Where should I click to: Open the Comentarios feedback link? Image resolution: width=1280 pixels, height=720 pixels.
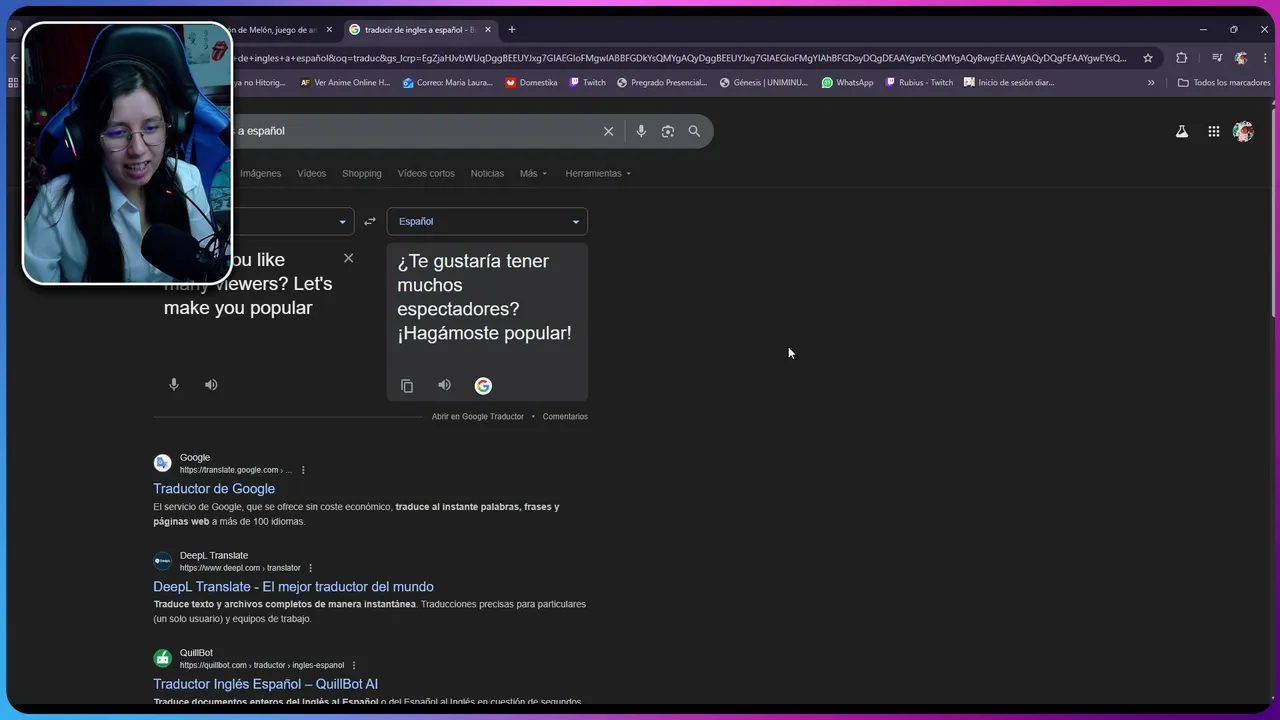(565, 416)
